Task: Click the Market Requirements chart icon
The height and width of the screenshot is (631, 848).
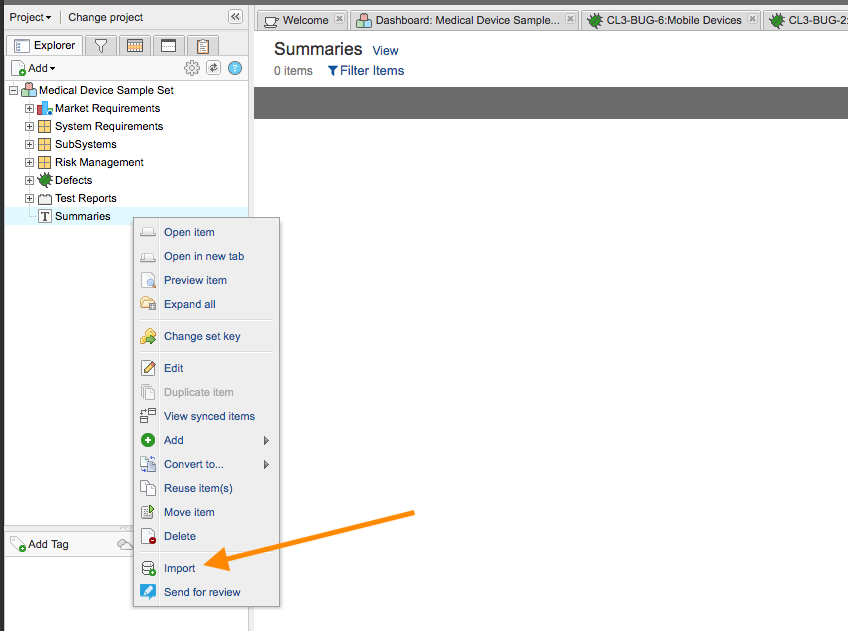Action: [x=45, y=108]
